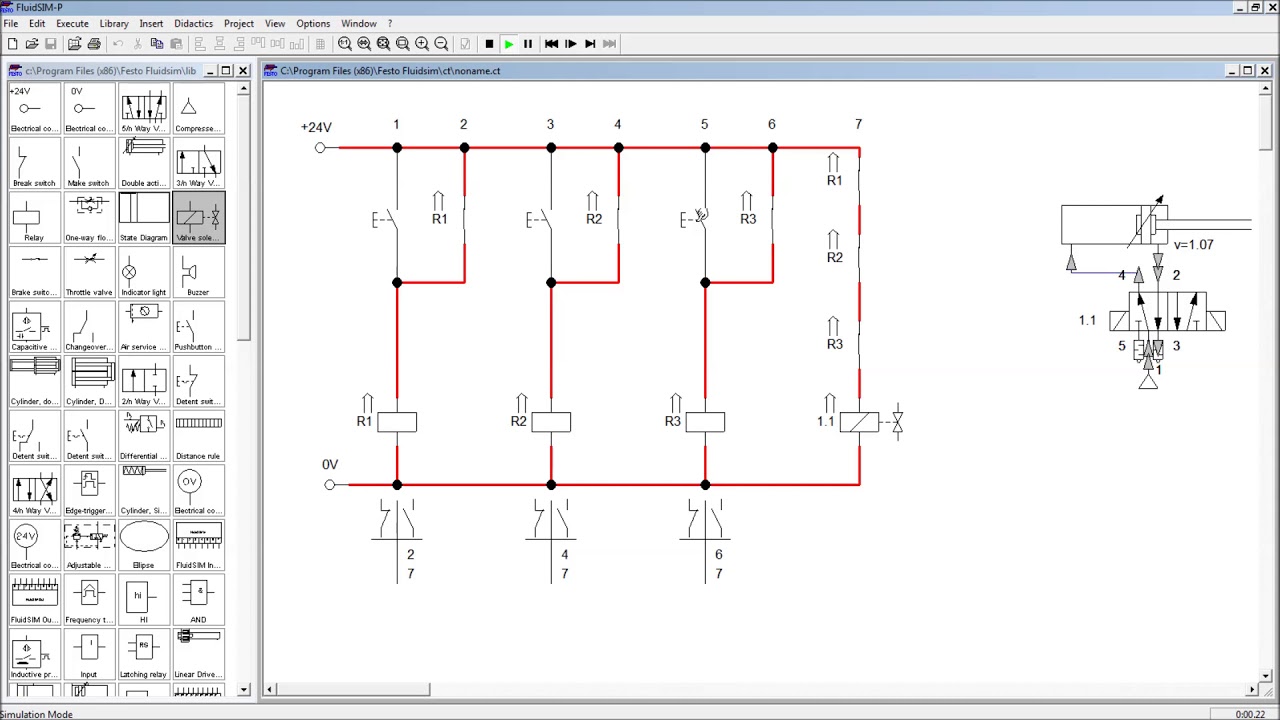The width and height of the screenshot is (1280, 720).
Task: Click the zoom in magnifier icon
Action: pyautogui.click(x=422, y=44)
